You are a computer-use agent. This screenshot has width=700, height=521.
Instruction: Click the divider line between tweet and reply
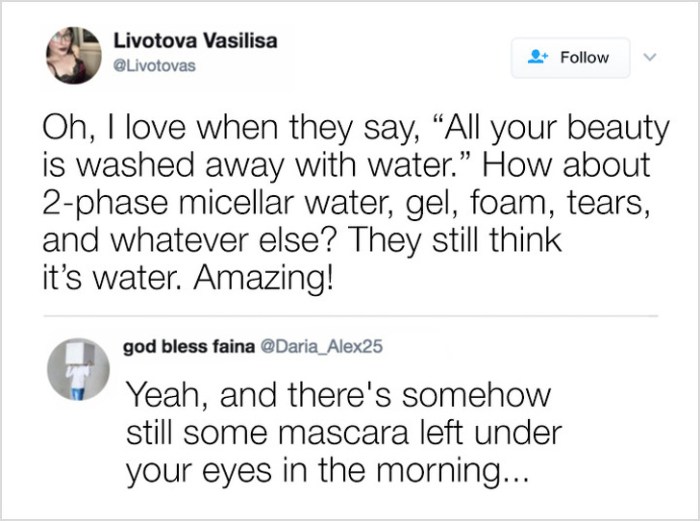(350, 315)
